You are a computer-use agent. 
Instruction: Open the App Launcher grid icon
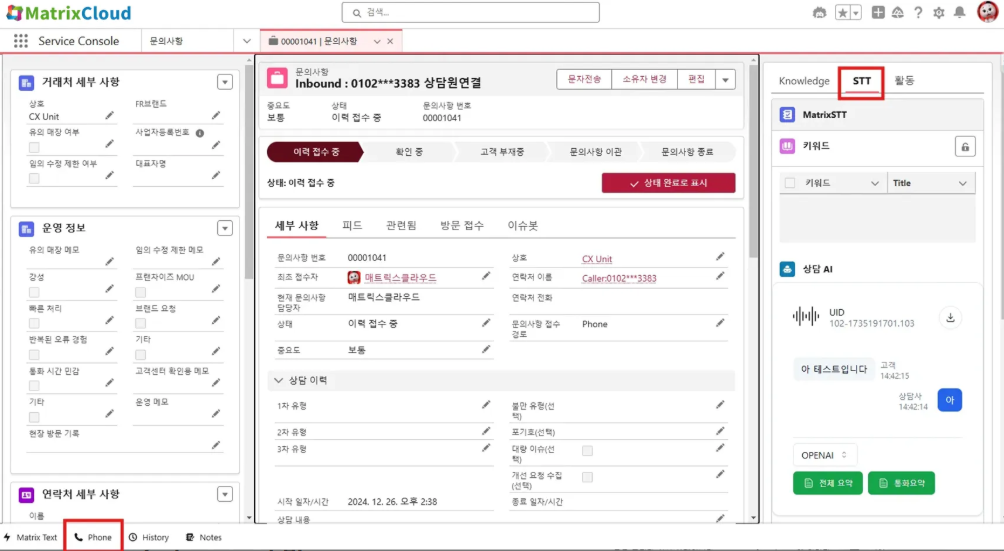coord(20,41)
